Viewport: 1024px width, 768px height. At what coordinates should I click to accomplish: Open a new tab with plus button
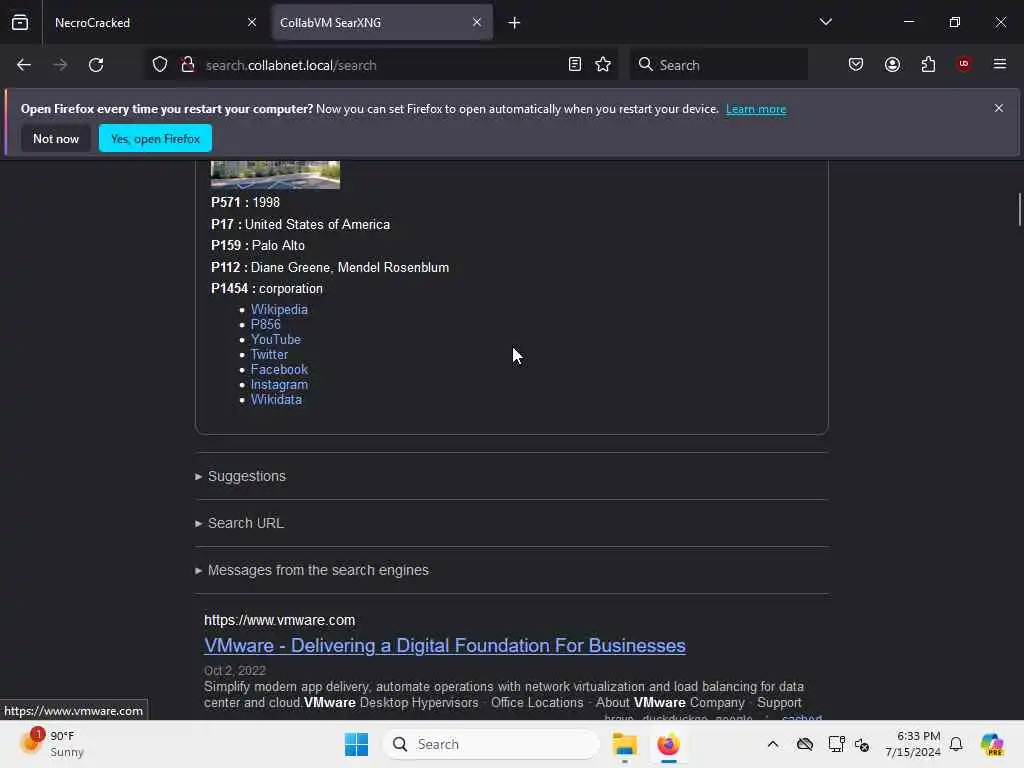pyautogui.click(x=514, y=23)
